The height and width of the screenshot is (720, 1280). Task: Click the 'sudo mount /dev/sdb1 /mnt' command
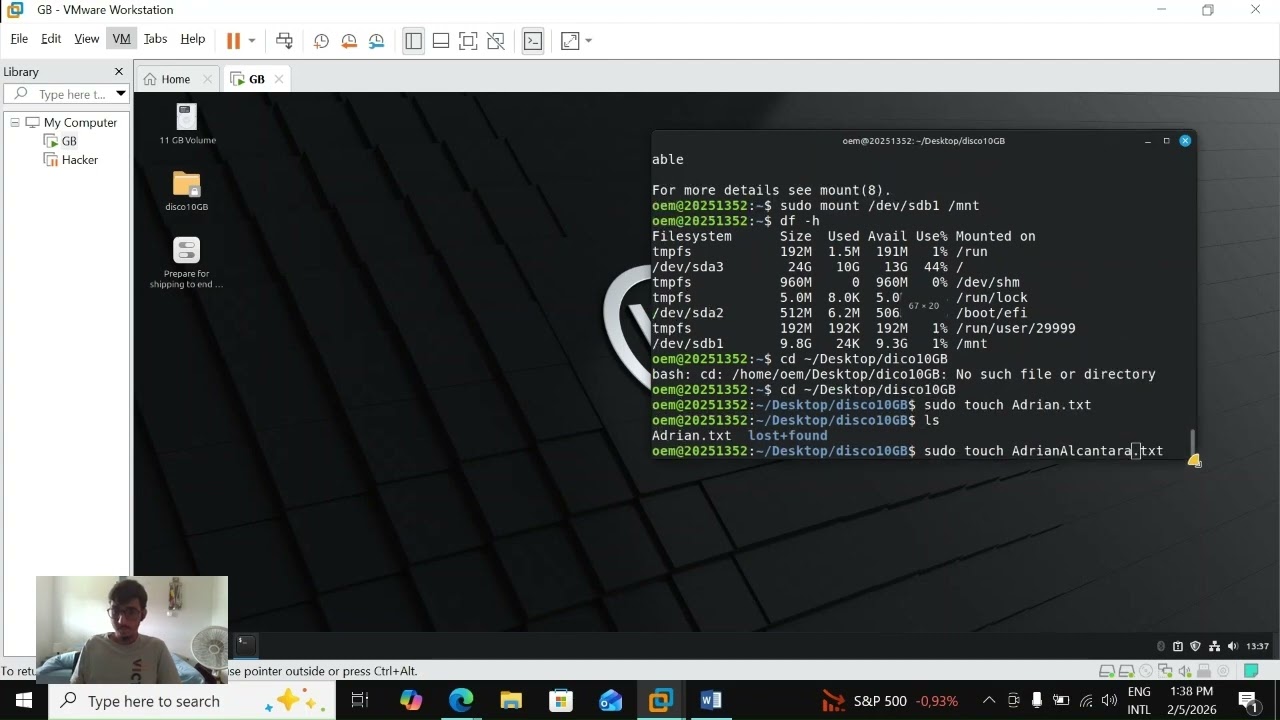click(x=880, y=206)
